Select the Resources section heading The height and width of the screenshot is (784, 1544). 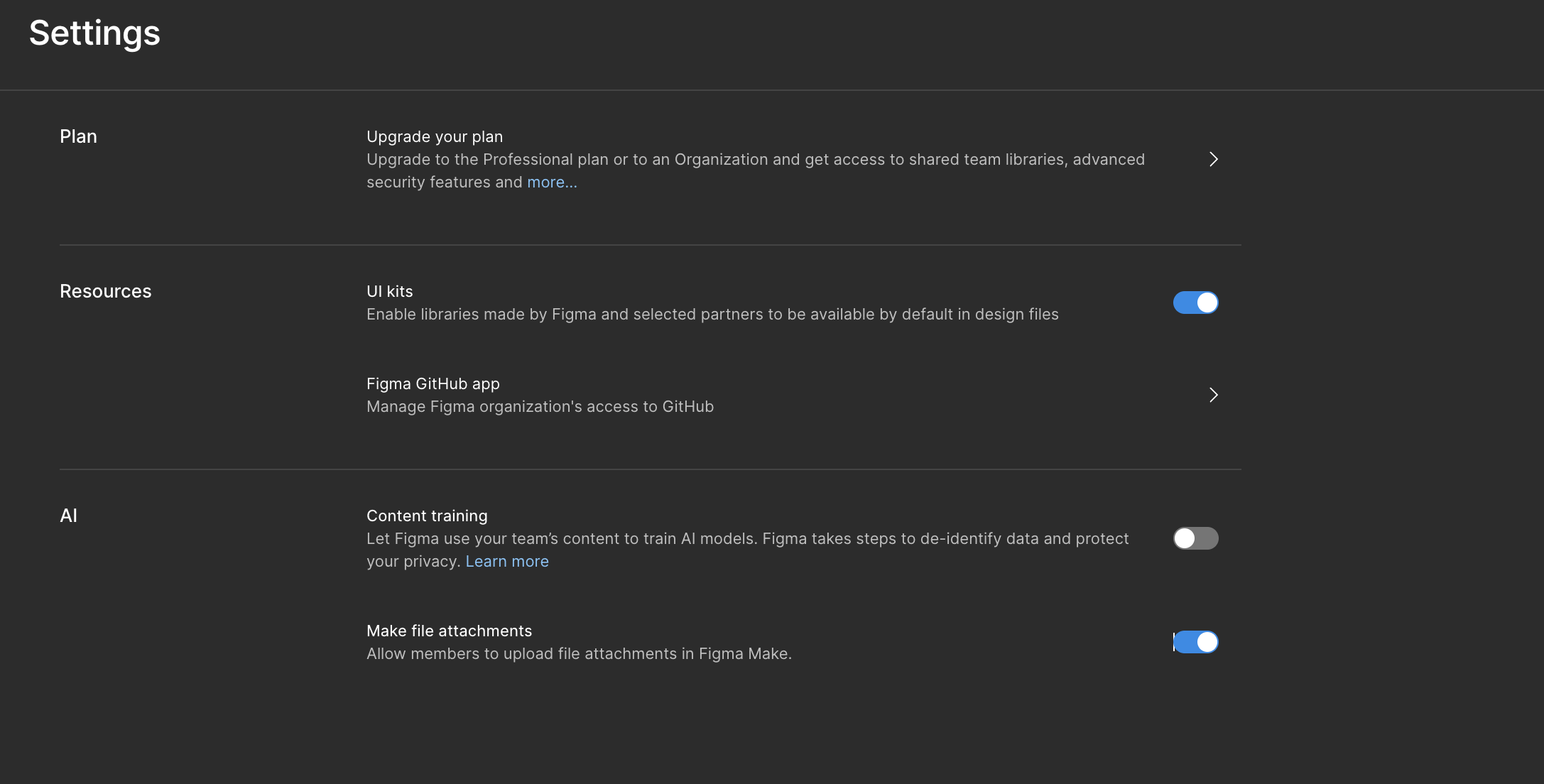click(105, 291)
